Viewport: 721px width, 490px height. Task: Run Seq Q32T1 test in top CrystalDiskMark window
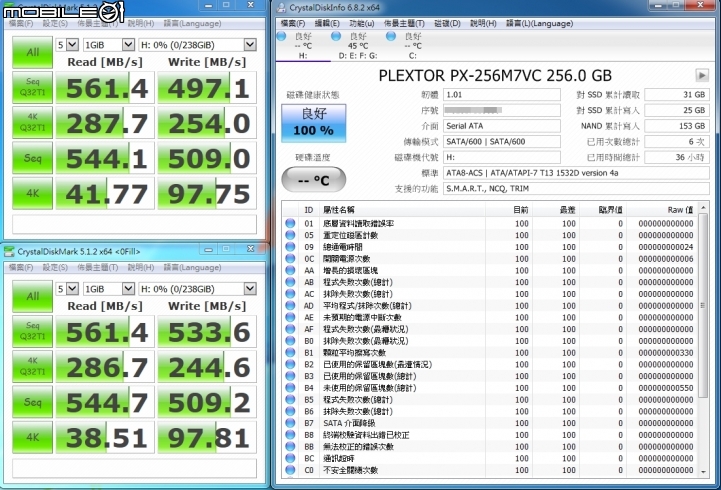coord(32,87)
